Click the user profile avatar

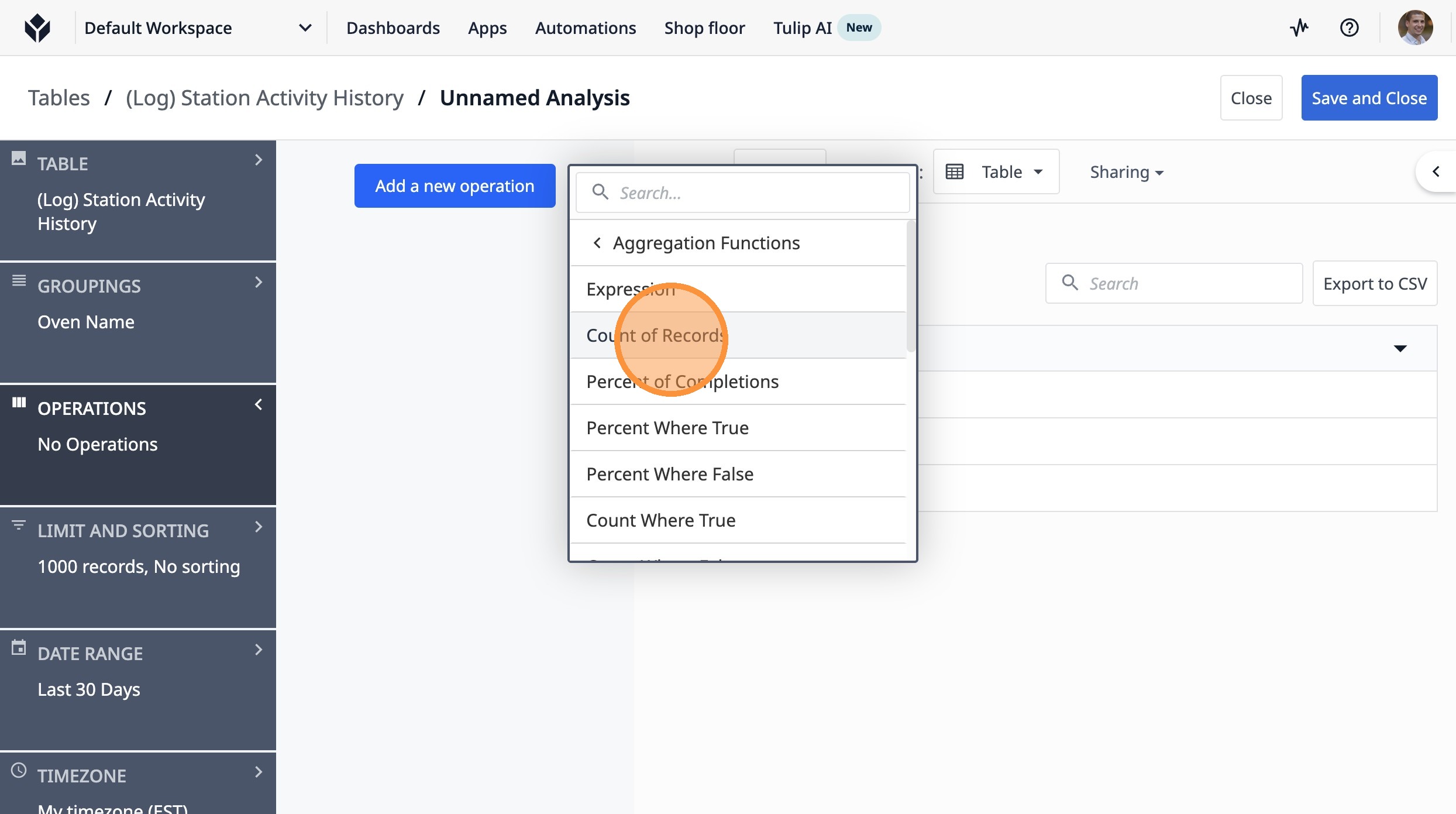point(1415,28)
